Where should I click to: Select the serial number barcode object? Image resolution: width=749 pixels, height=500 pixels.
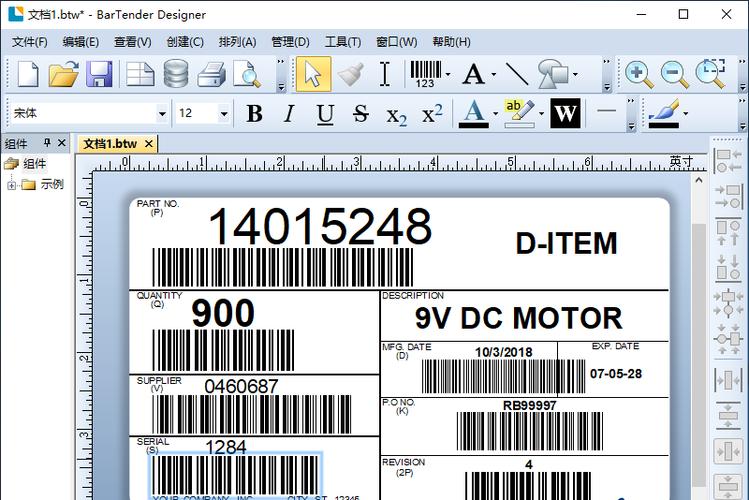click(x=235, y=476)
